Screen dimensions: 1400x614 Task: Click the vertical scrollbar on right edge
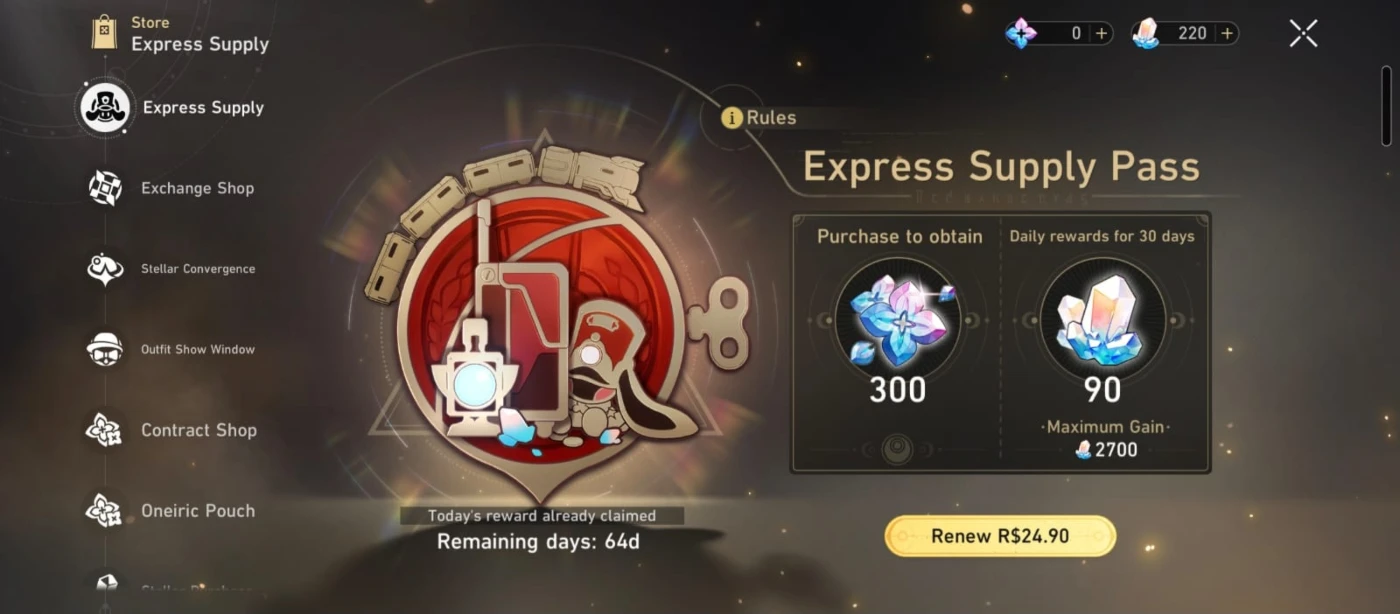click(1387, 106)
